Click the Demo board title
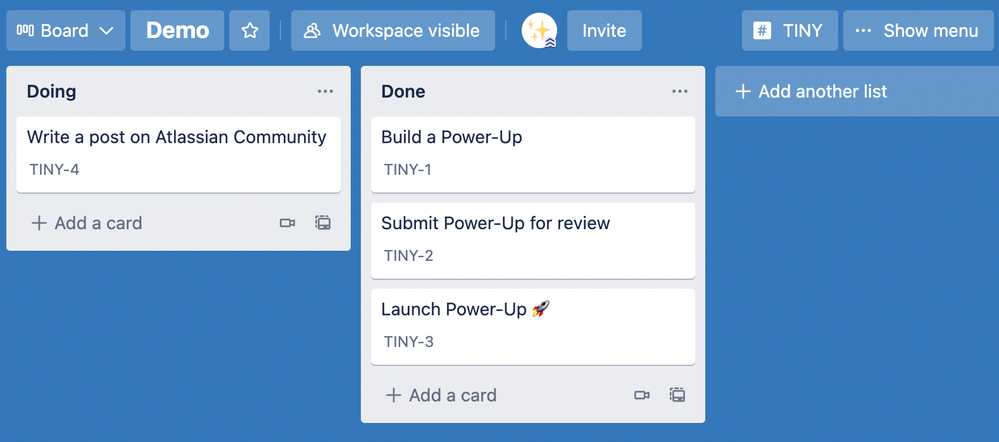Image resolution: width=999 pixels, height=442 pixels. pyautogui.click(x=177, y=31)
